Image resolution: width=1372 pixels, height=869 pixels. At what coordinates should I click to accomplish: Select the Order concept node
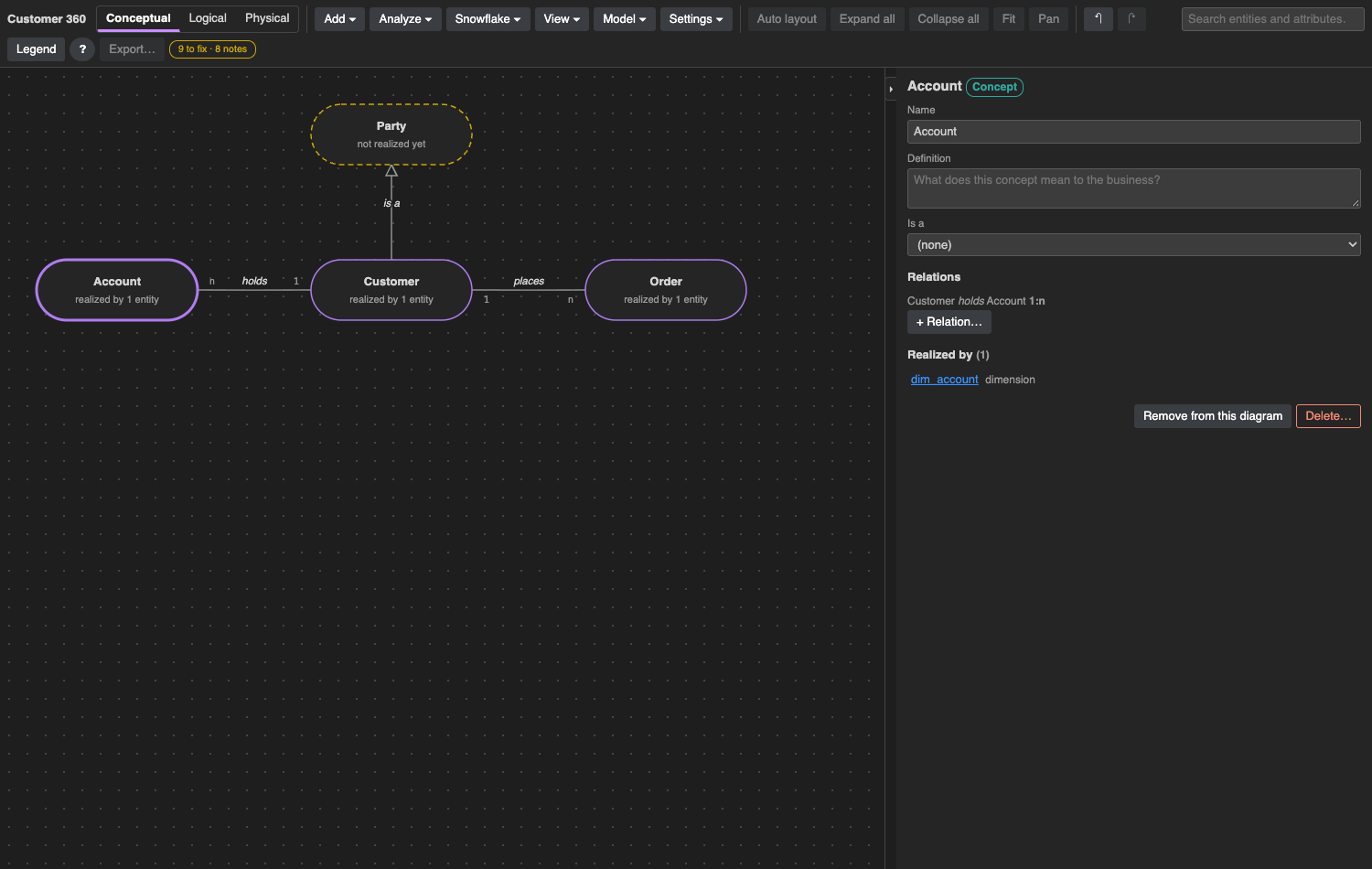click(666, 290)
